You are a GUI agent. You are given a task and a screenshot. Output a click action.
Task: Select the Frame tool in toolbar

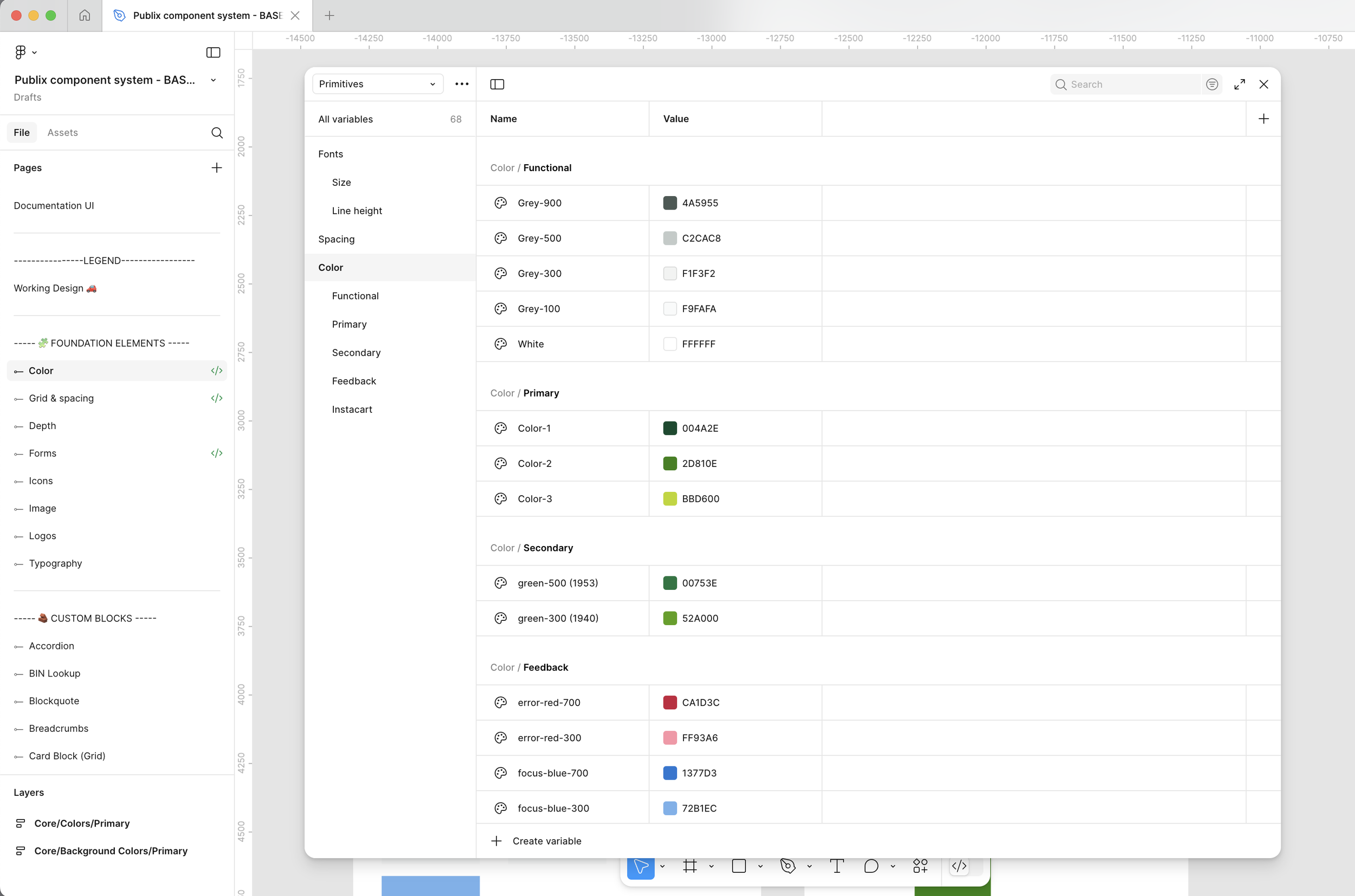point(690,866)
